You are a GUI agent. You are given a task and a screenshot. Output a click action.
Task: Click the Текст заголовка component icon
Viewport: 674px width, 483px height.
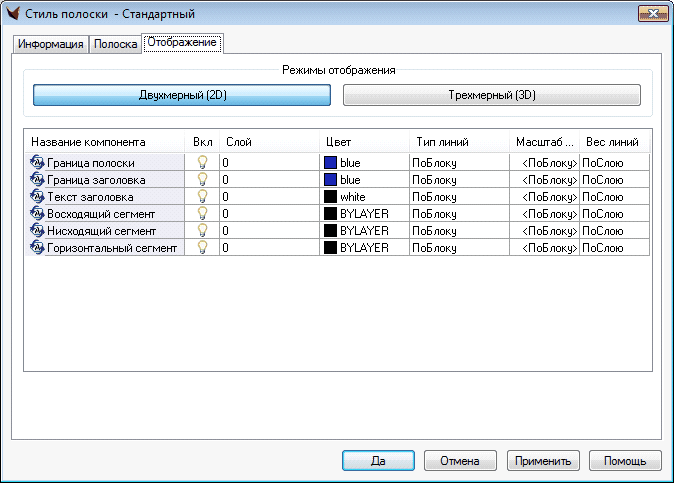coord(38,196)
